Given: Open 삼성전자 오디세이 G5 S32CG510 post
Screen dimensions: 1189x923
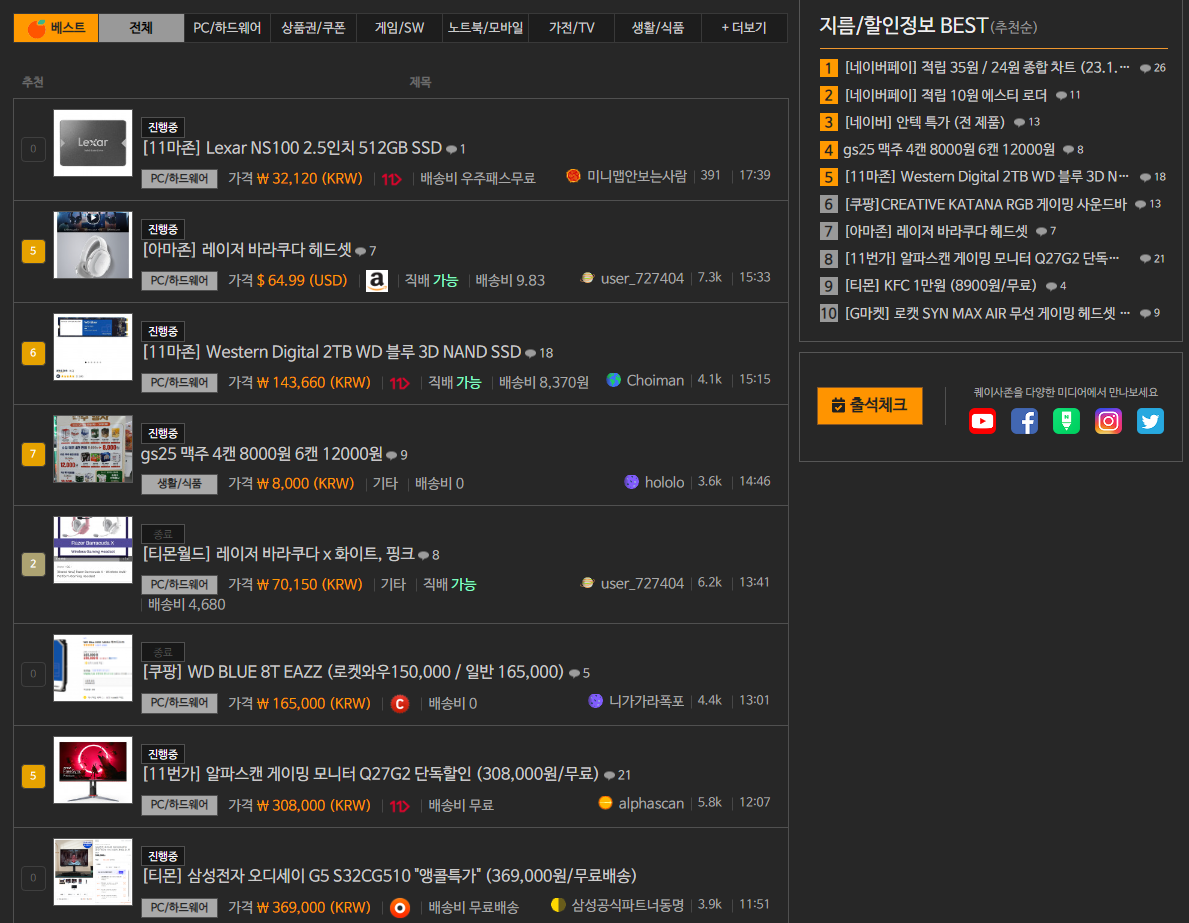Looking at the screenshot, I should 390,876.
